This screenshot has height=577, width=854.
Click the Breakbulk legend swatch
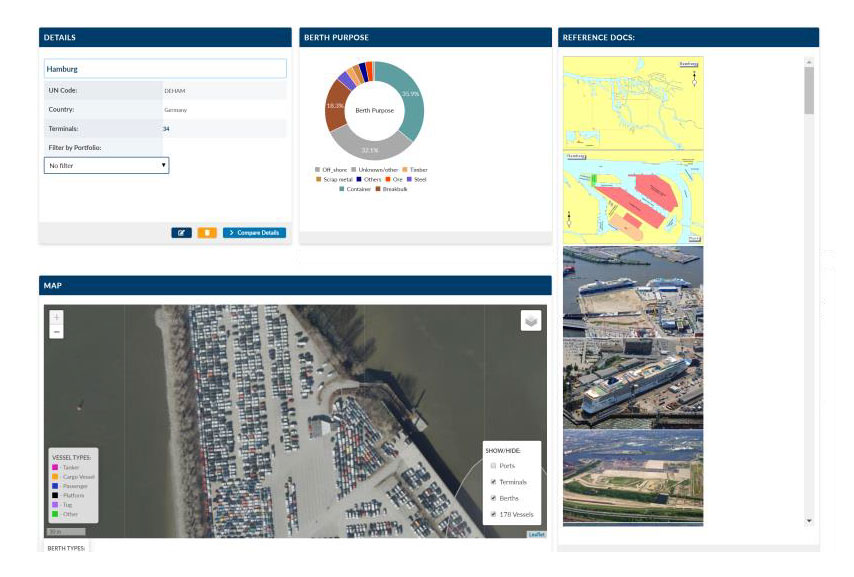(x=377, y=189)
